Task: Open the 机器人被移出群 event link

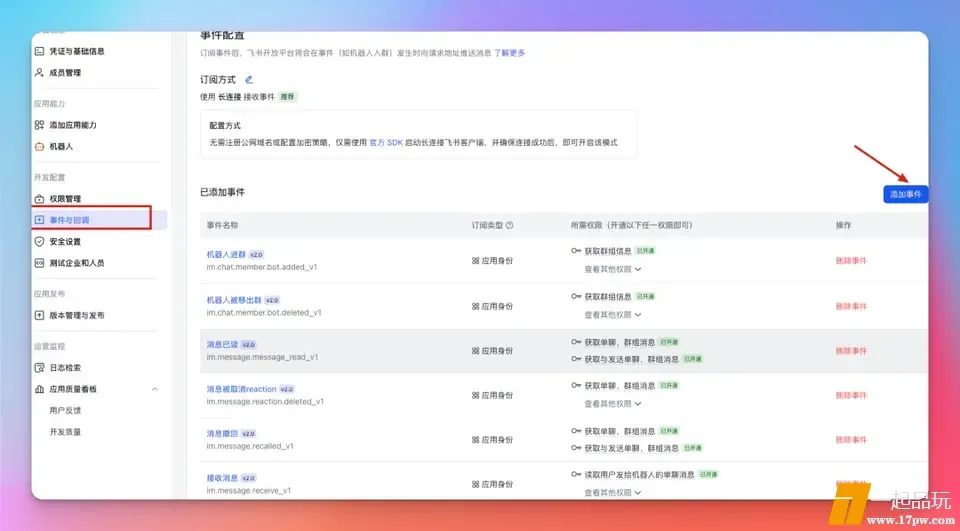Action: [x=234, y=301]
